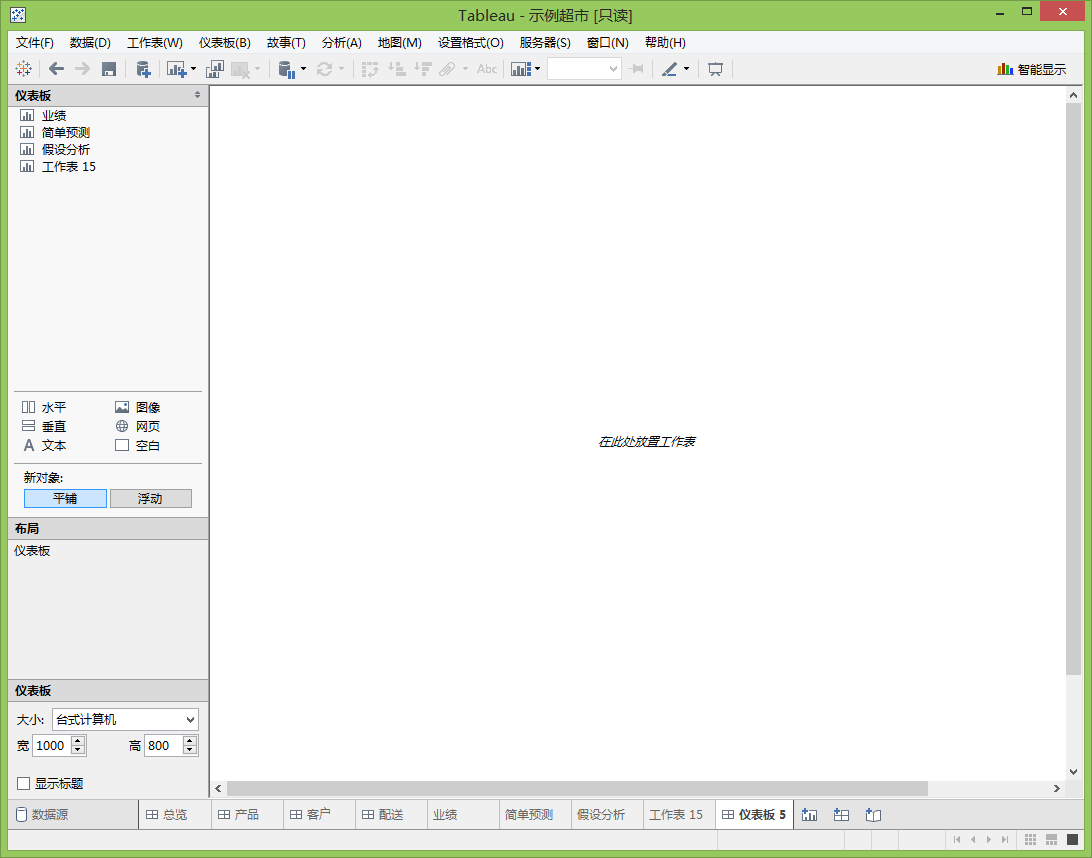The width and height of the screenshot is (1092, 858).
Task: Open the 数据(D) menu
Action: [x=90, y=42]
